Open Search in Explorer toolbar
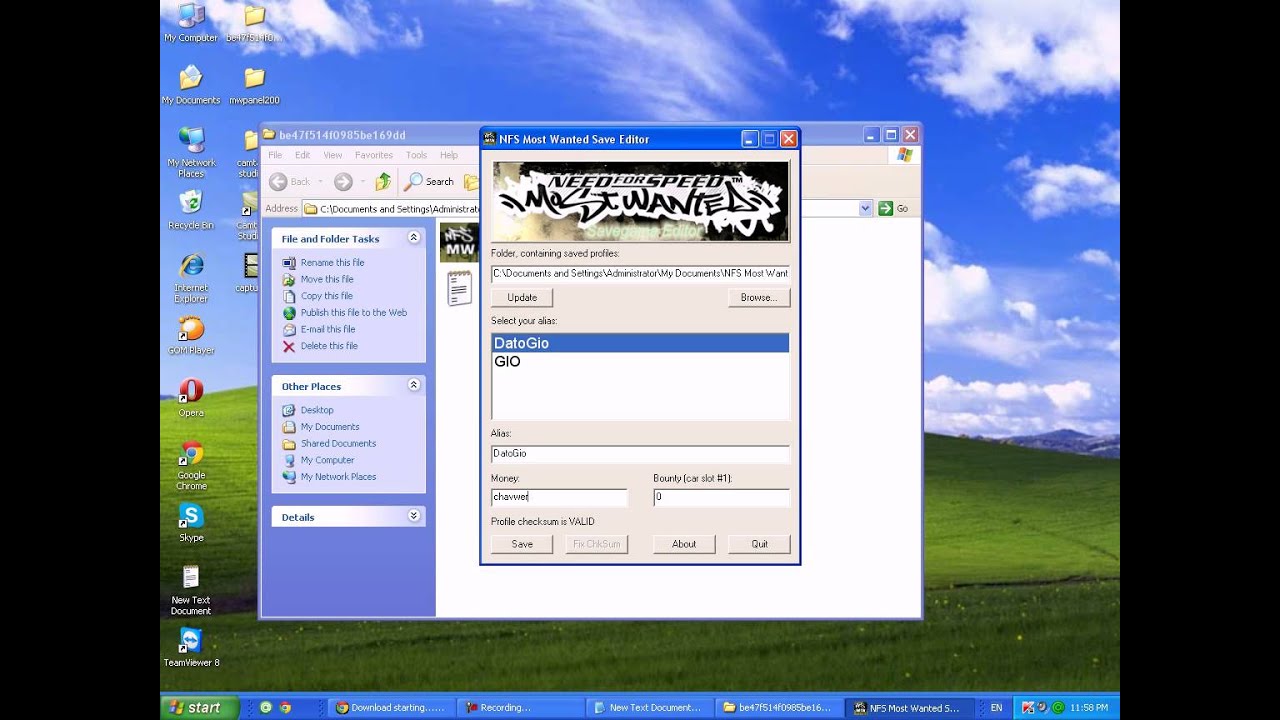Screen dimensions: 1280x720 click(429, 181)
